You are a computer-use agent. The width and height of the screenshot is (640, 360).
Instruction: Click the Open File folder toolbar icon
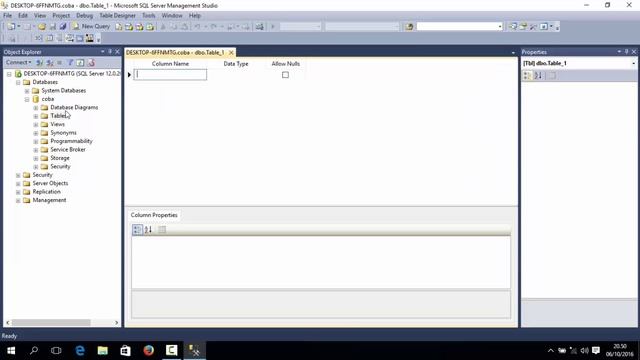click(x=42, y=27)
